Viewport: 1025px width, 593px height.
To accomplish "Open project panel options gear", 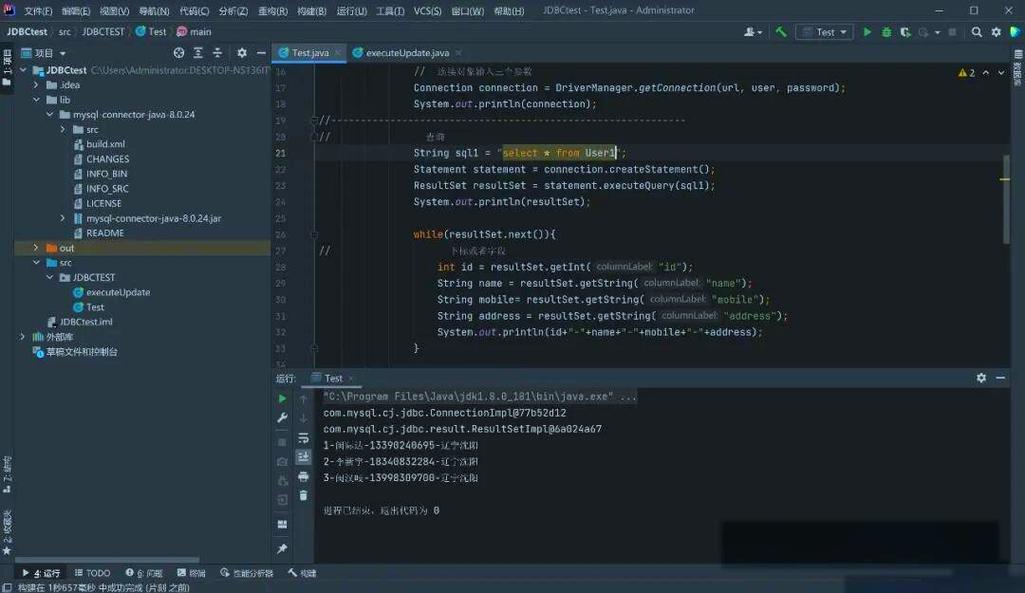I will point(242,53).
